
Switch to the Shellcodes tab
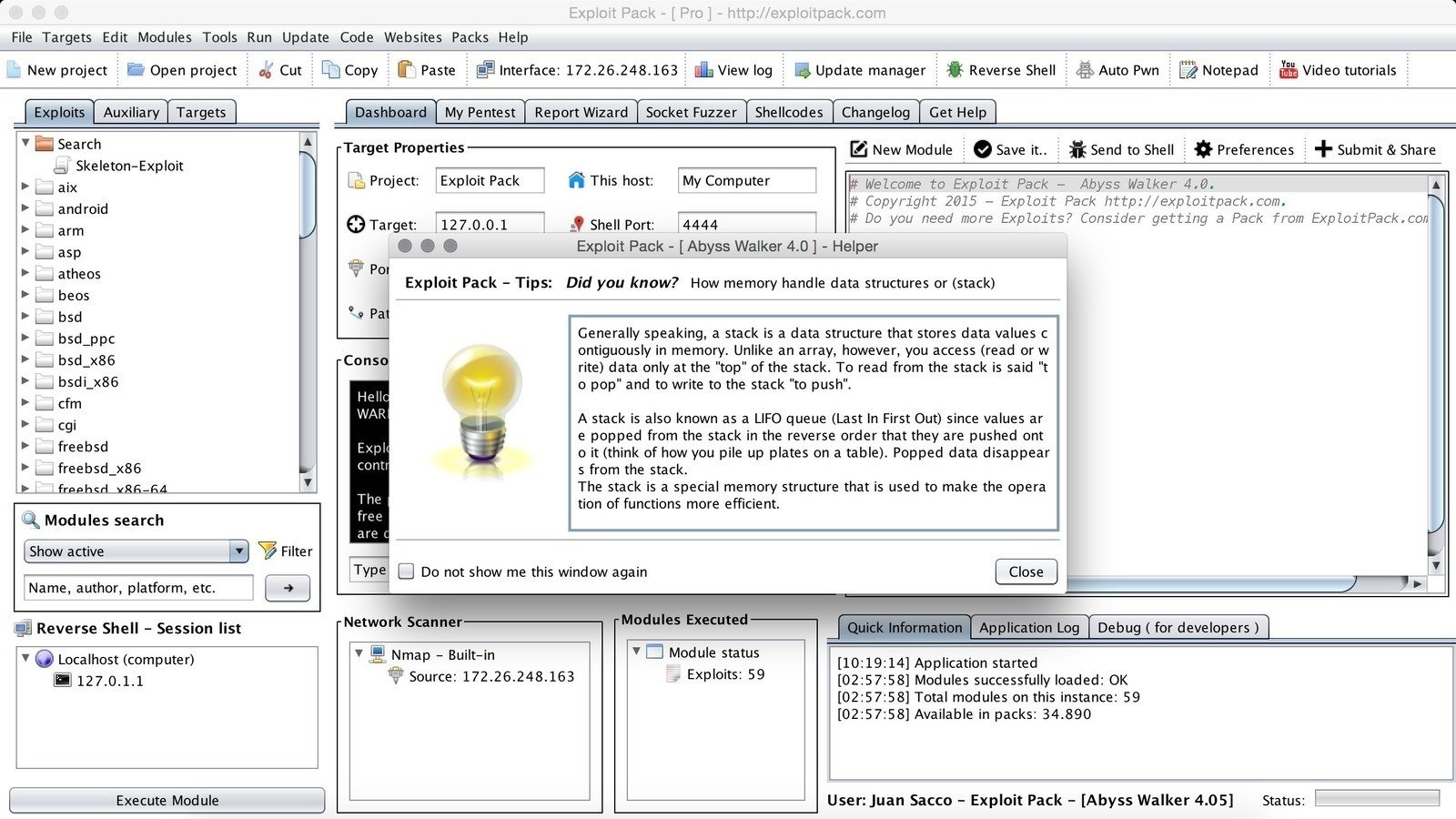click(788, 112)
